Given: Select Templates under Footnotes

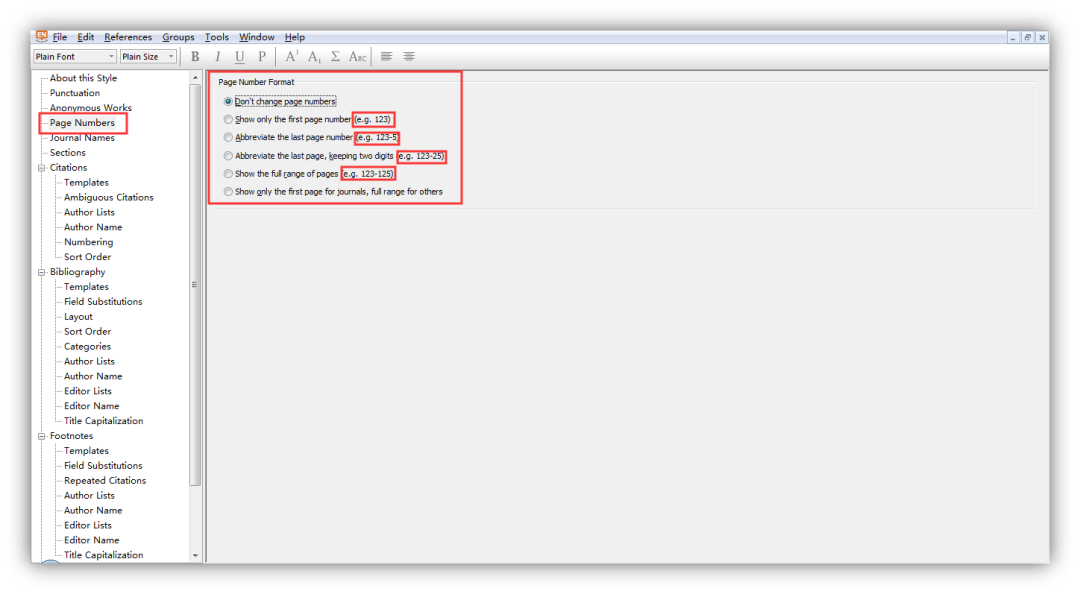Looking at the screenshot, I should tap(86, 451).
